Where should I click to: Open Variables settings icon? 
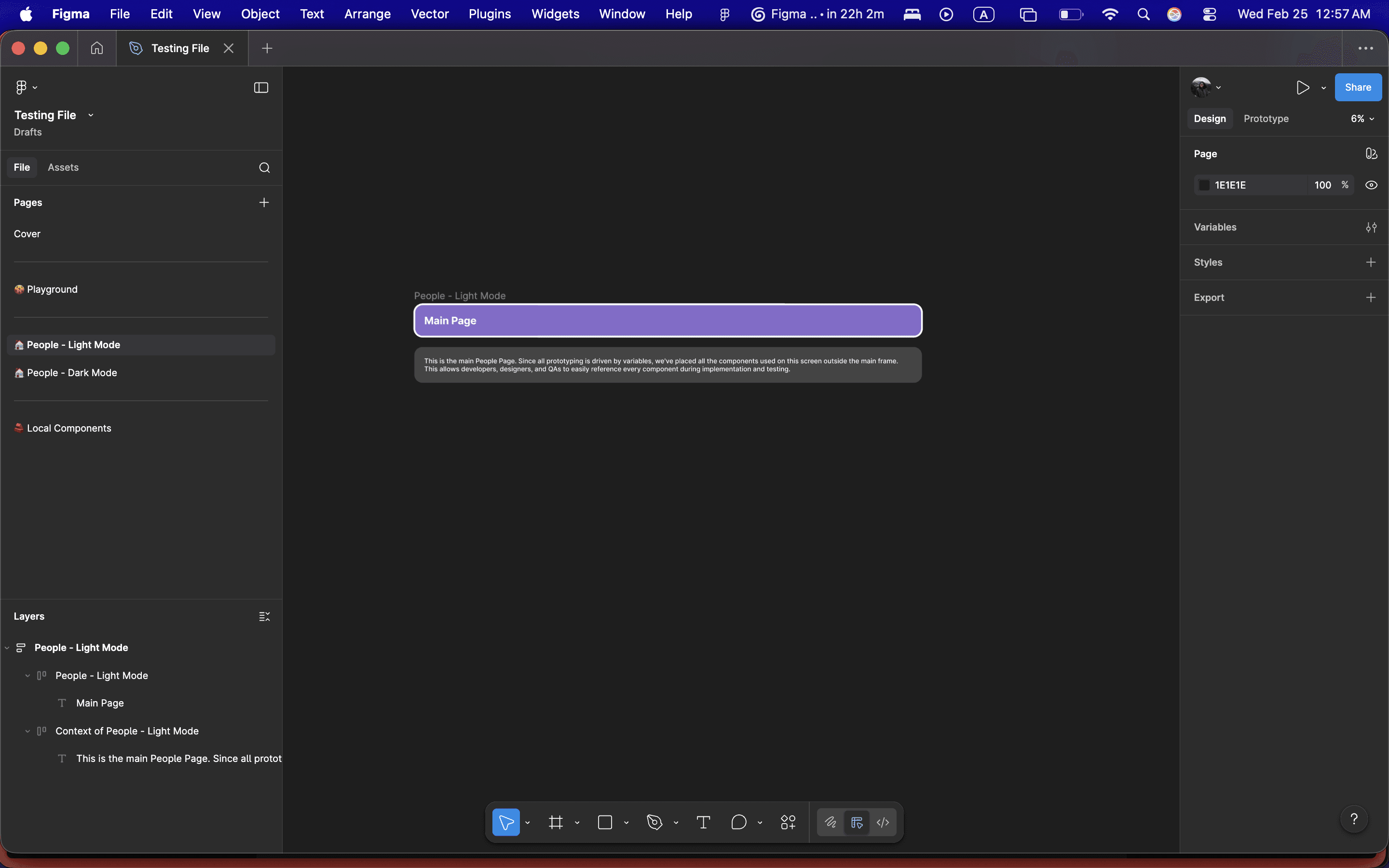(x=1371, y=227)
